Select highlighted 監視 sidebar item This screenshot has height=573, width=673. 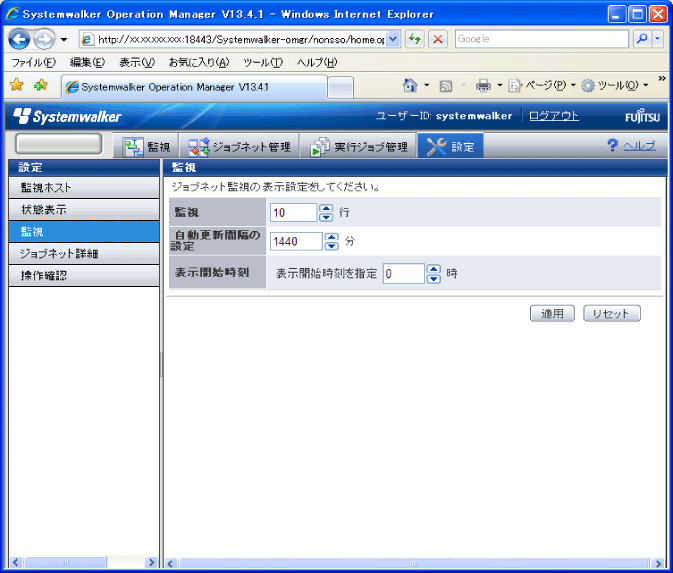[x=84, y=232]
